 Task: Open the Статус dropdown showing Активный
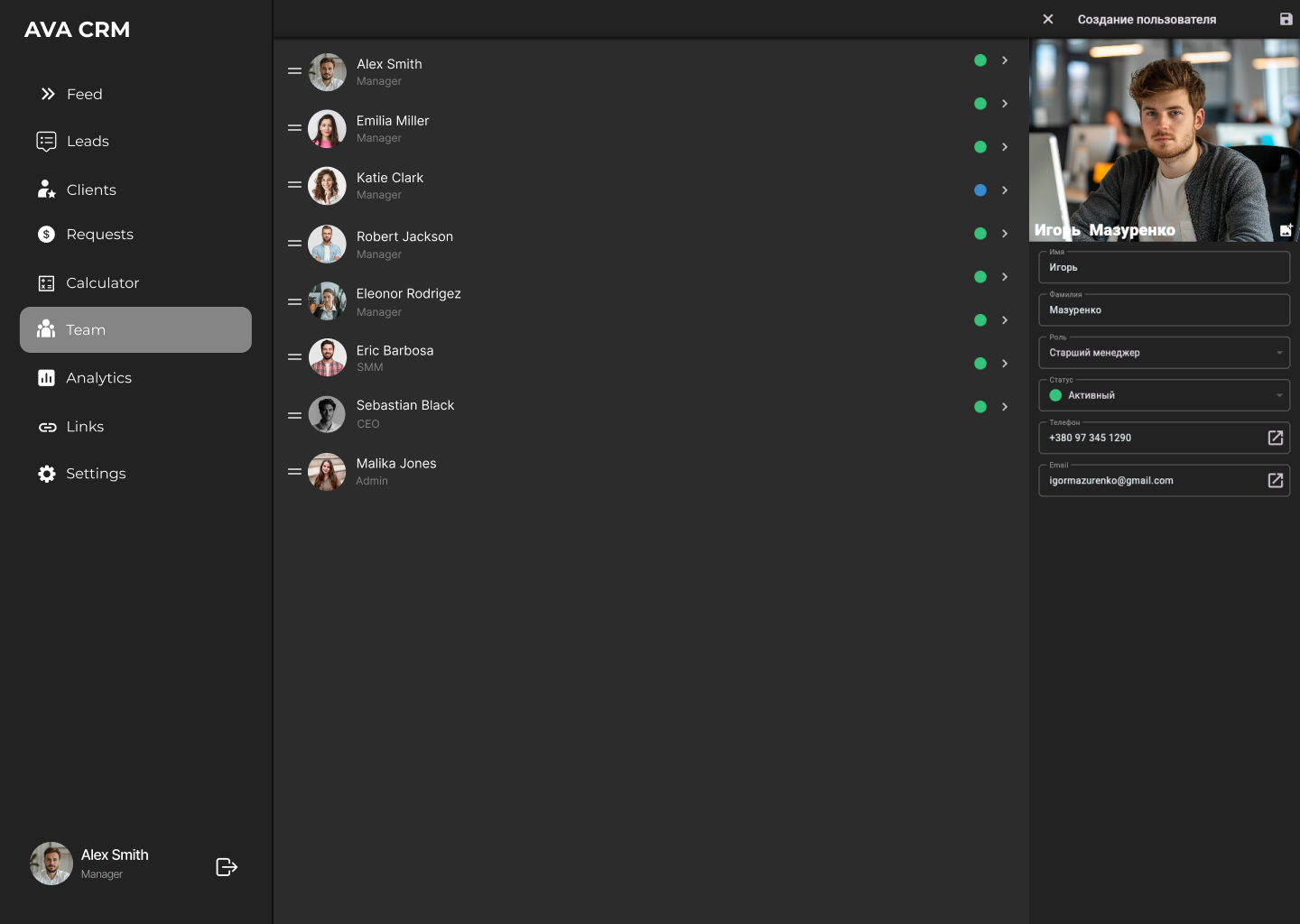point(1164,394)
